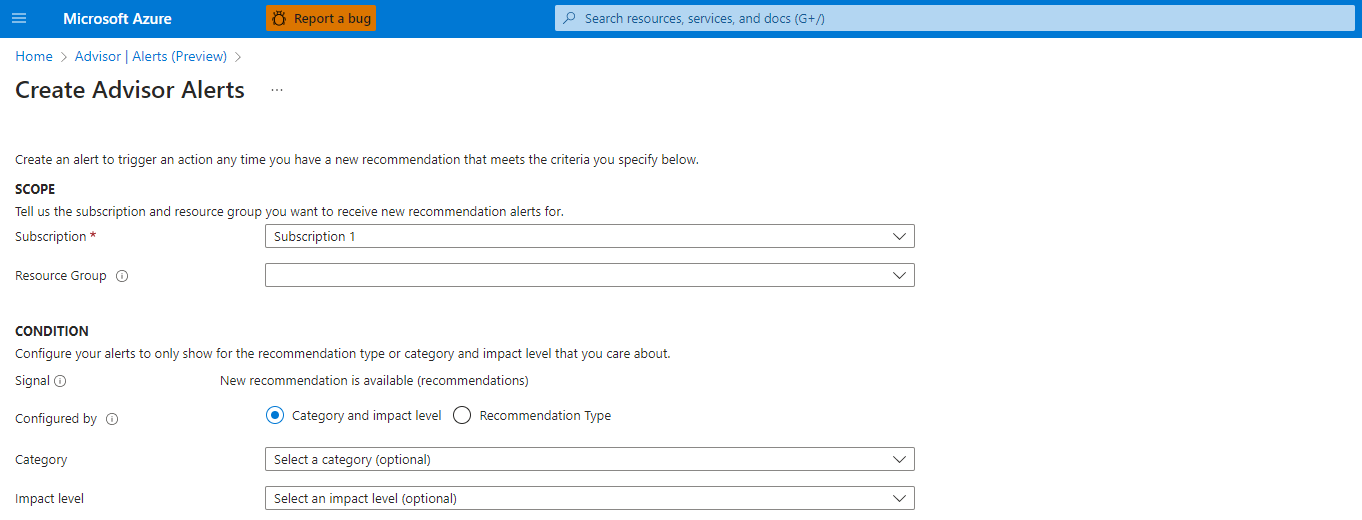Expand the Resource Group dropdown
This screenshot has width=1362, height=520.
(589, 275)
